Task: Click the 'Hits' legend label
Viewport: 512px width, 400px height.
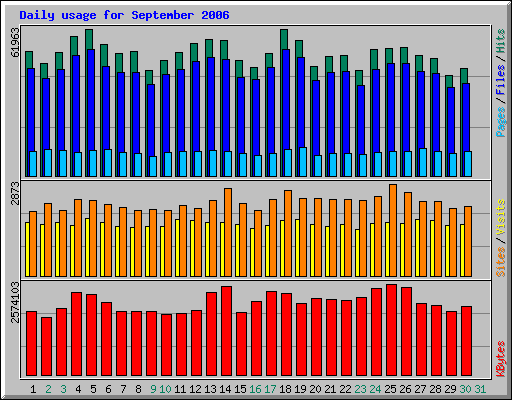Action: tap(501, 41)
